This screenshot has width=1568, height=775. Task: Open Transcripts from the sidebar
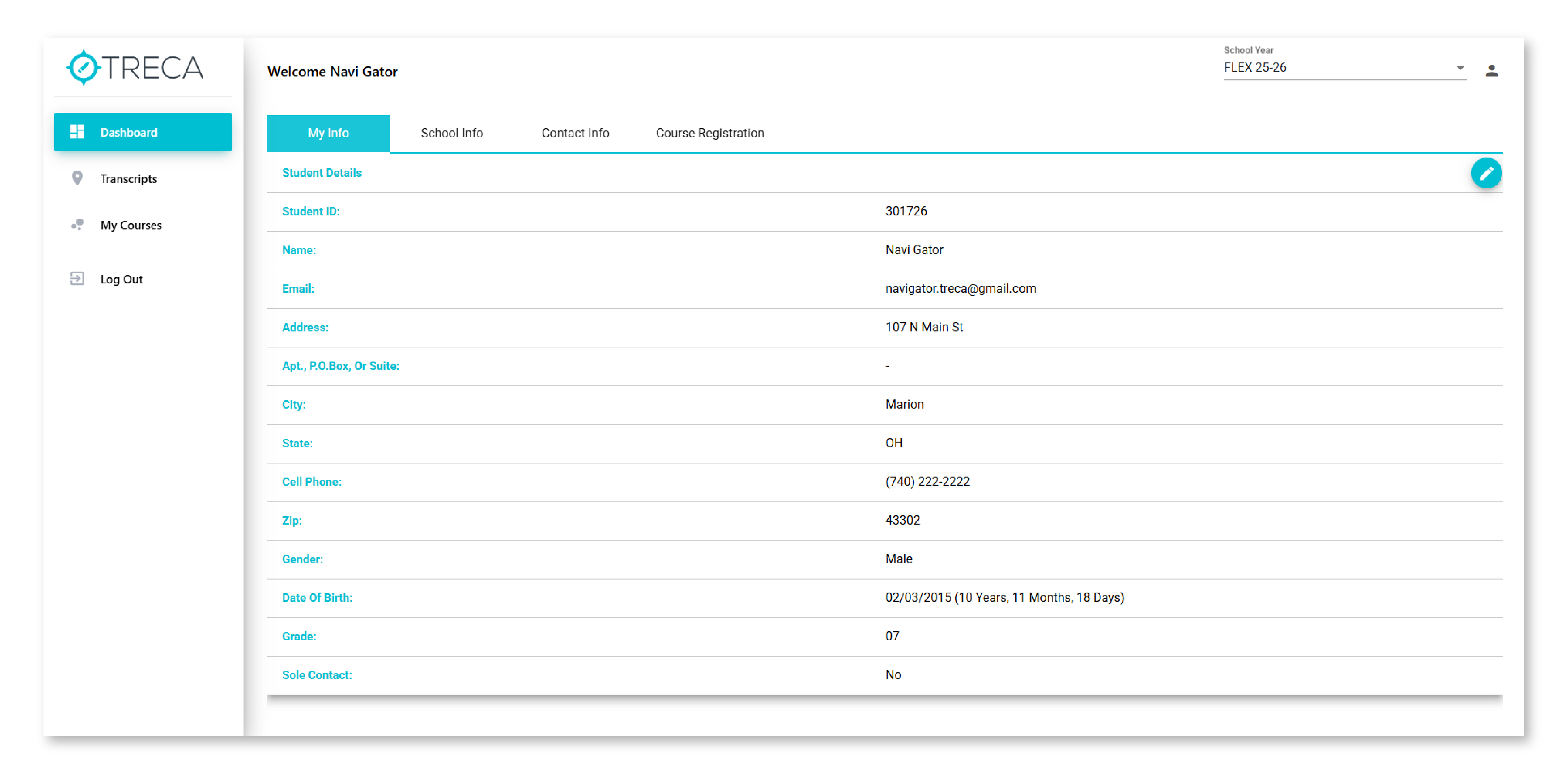pos(128,178)
